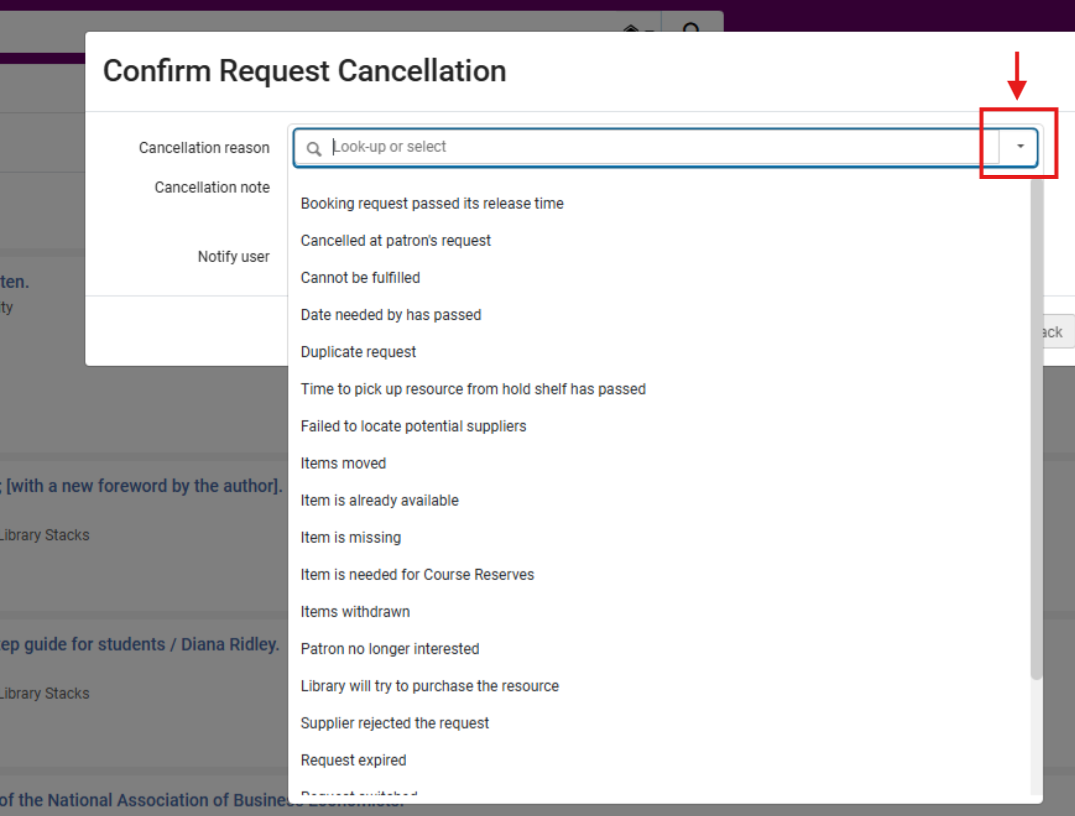Click the magnifier icon in Cancellation reason field
Viewport: 1075px width, 816px height.
point(314,148)
